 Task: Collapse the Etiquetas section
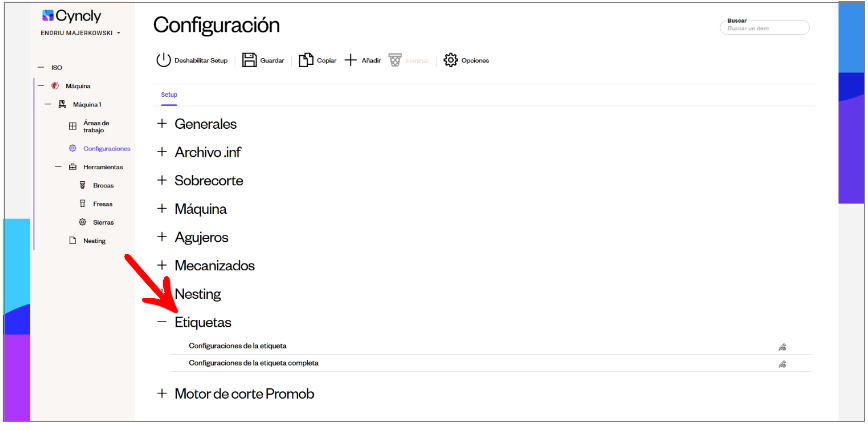162,321
